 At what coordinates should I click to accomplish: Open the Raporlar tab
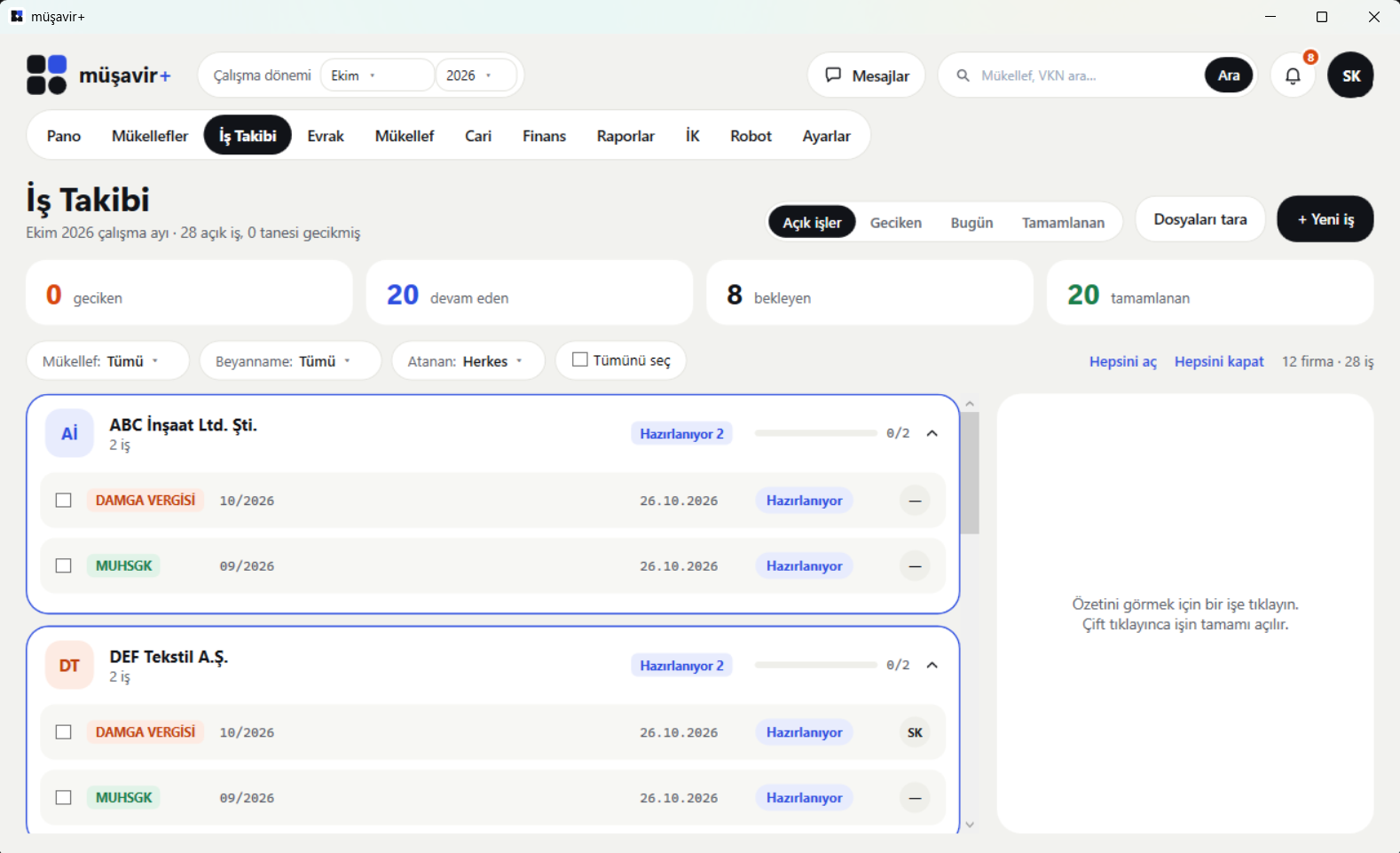pos(625,136)
